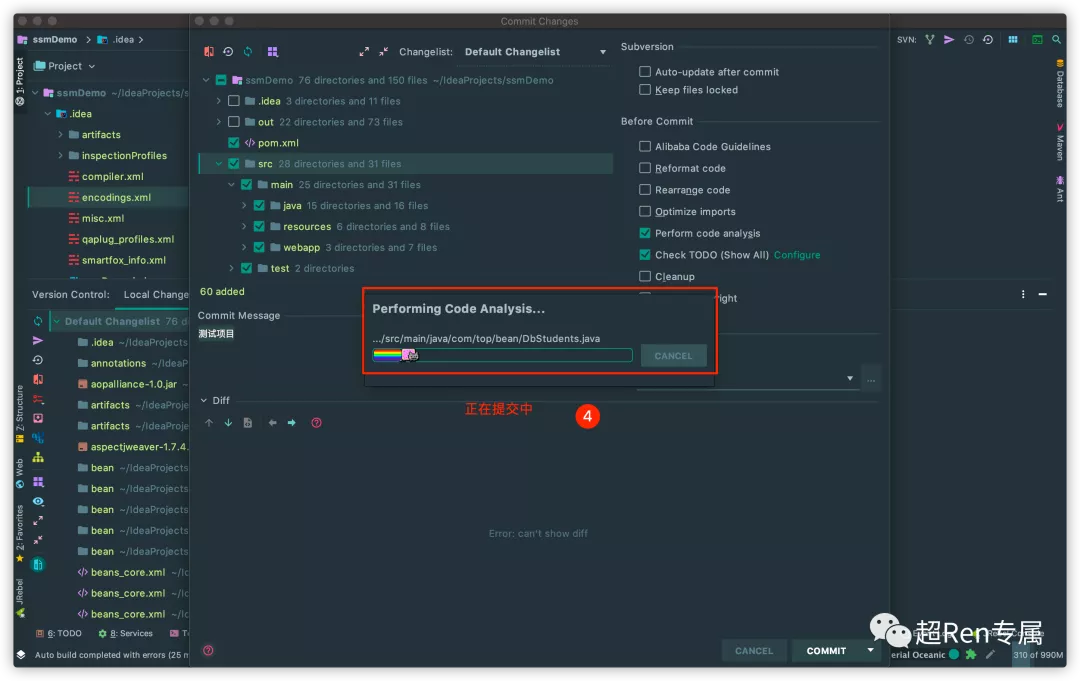
Task: Enable Reformat code before commit
Action: [645, 168]
